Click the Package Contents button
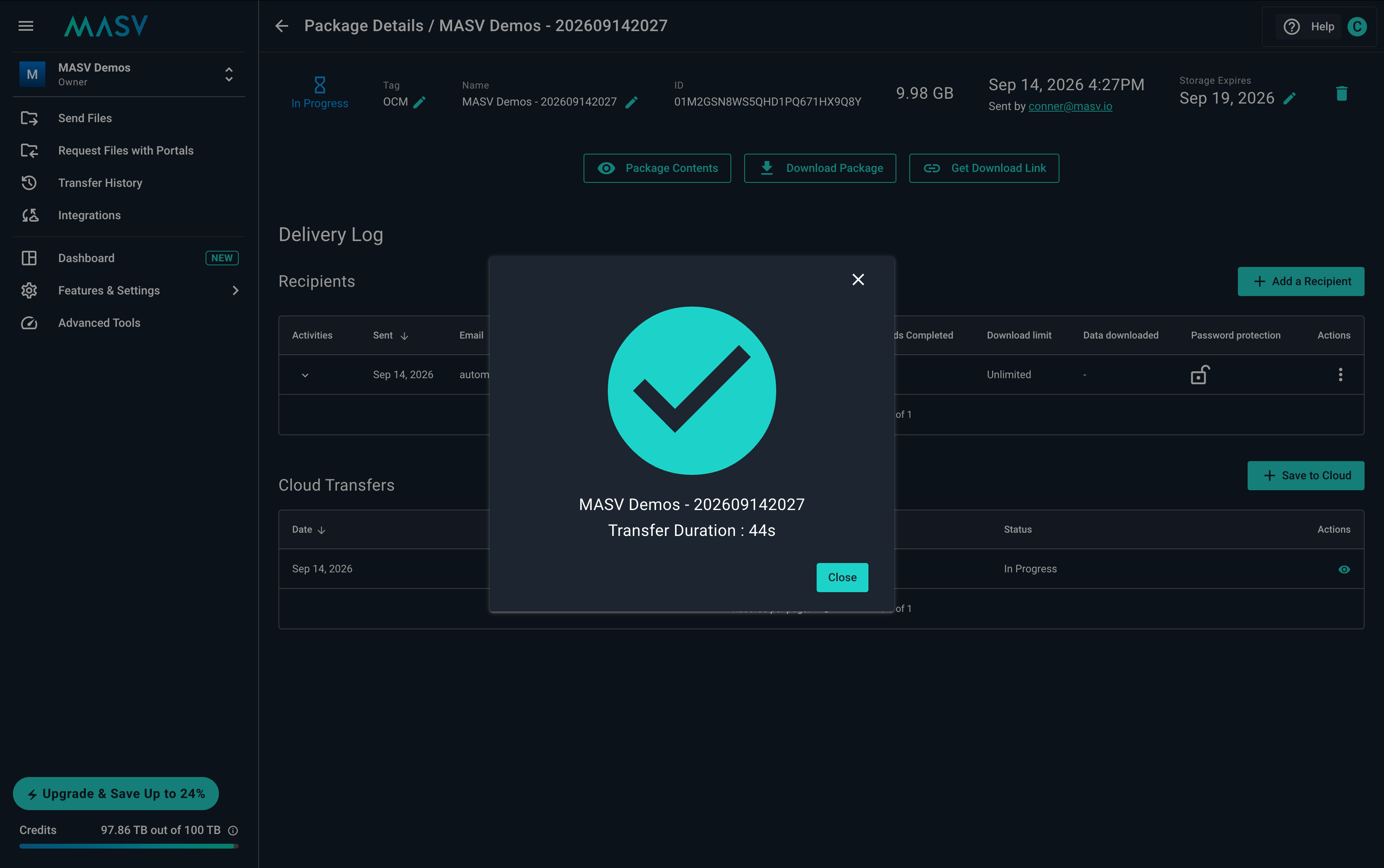 [657, 168]
